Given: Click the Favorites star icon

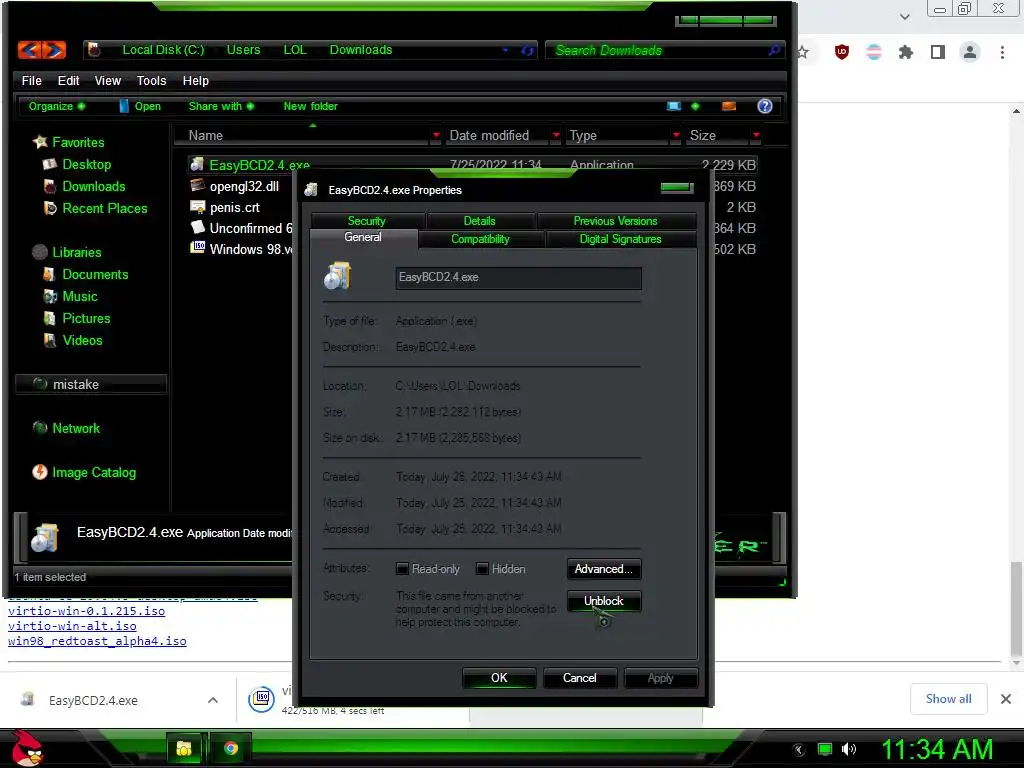Looking at the screenshot, I should pyautogui.click(x=40, y=142).
